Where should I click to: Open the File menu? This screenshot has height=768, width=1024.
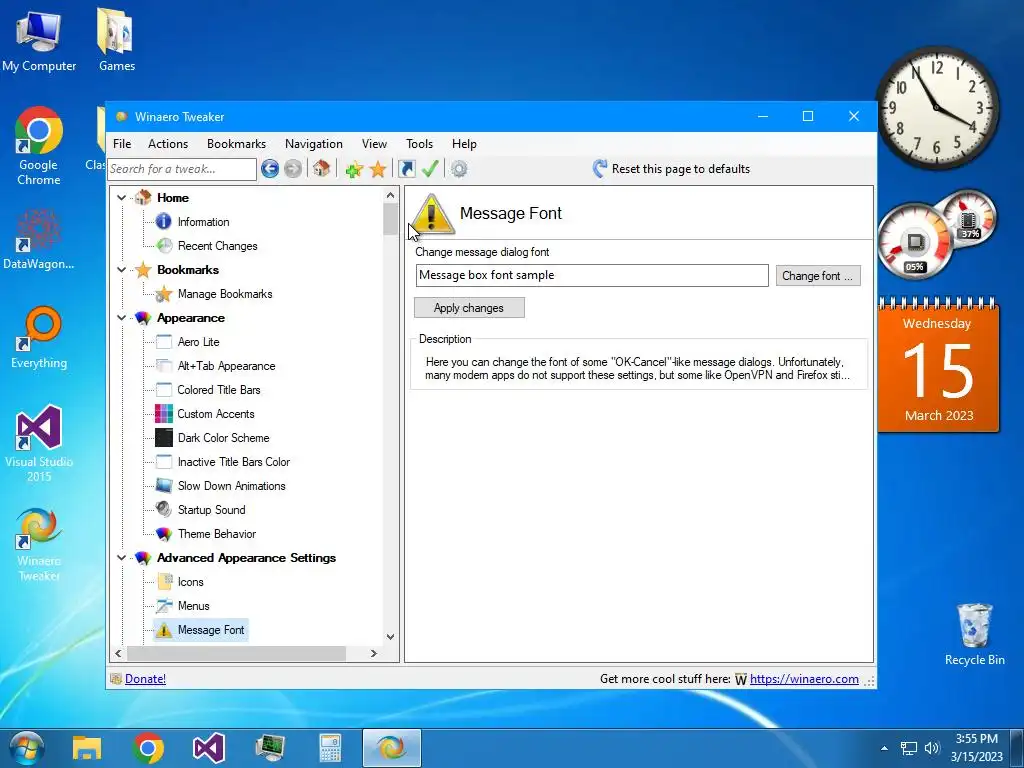coord(122,144)
